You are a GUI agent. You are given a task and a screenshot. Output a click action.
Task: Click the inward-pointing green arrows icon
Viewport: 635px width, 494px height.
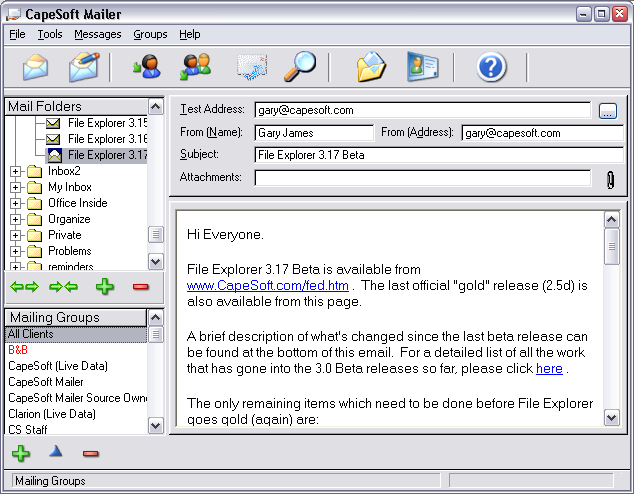pos(63,287)
